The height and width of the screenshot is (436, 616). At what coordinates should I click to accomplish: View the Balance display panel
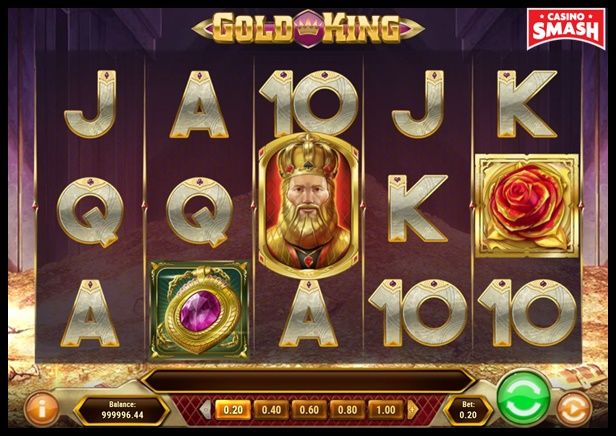[x=122, y=410]
